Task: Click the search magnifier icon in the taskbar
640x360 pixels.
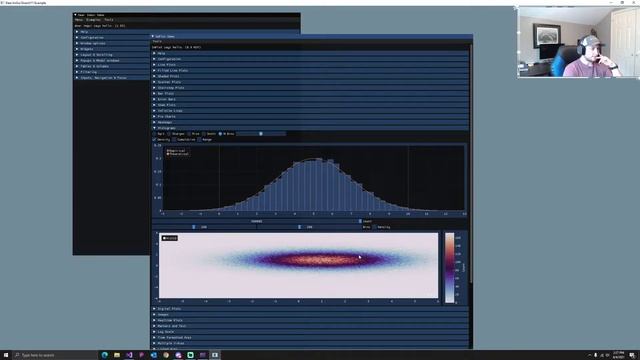Action: pos(17,355)
